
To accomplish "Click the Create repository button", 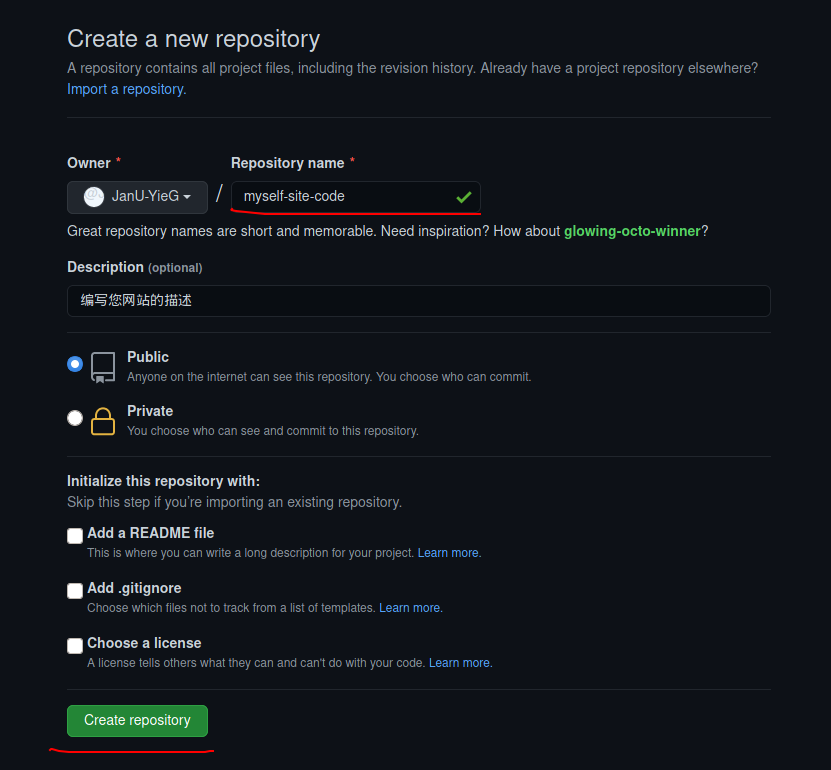I will click(136, 720).
